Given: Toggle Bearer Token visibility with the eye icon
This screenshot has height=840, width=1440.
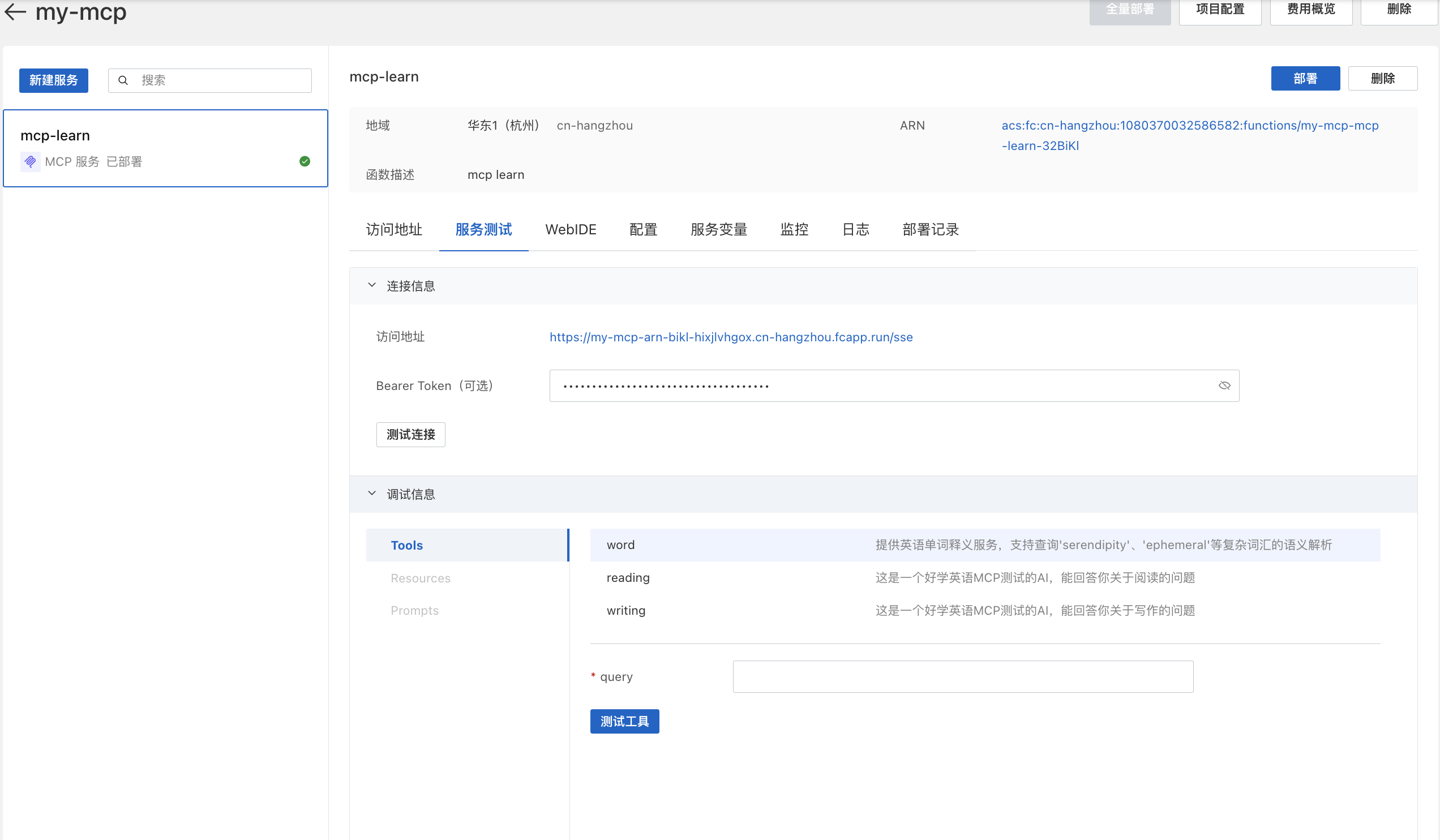Looking at the screenshot, I should pyautogui.click(x=1224, y=385).
